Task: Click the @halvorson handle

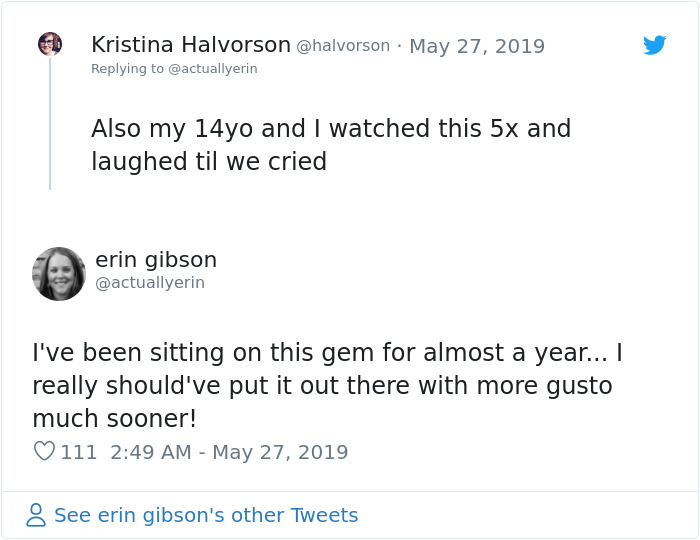Action: (x=343, y=46)
